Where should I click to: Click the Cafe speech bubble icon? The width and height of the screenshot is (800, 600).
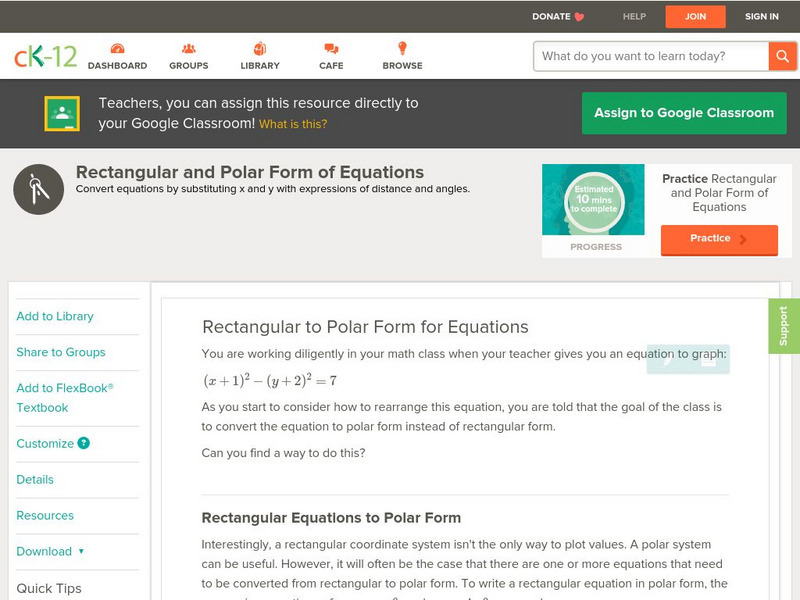pyautogui.click(x=329, y=47)
